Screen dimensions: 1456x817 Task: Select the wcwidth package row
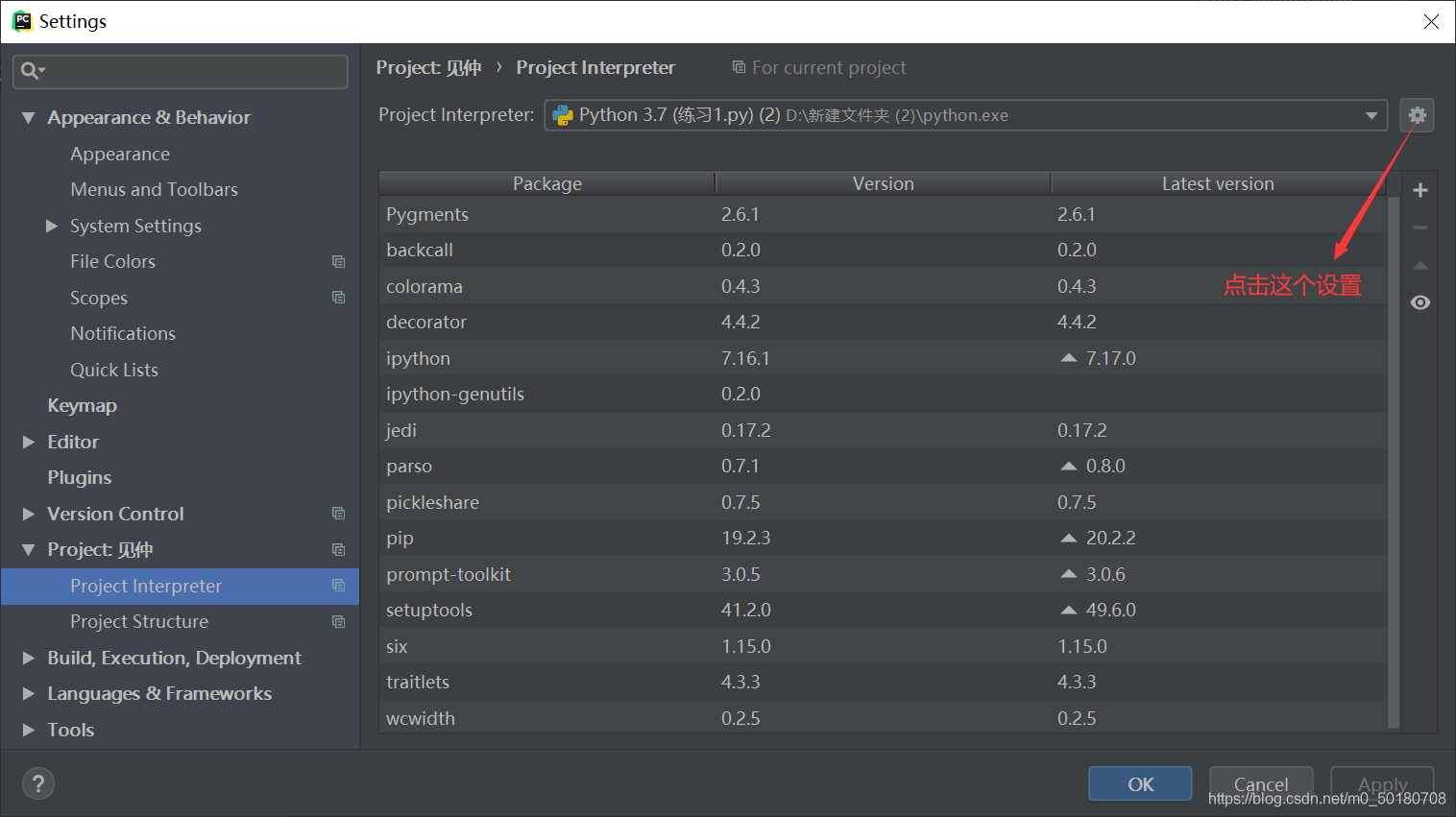pyautogui.click(x=884, y=718)
